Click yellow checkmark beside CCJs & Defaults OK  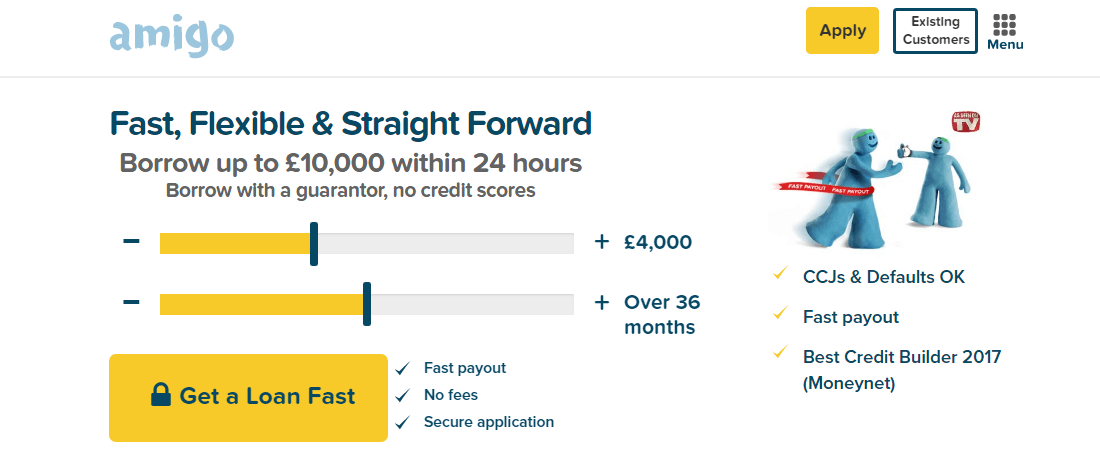pos(779,274)
